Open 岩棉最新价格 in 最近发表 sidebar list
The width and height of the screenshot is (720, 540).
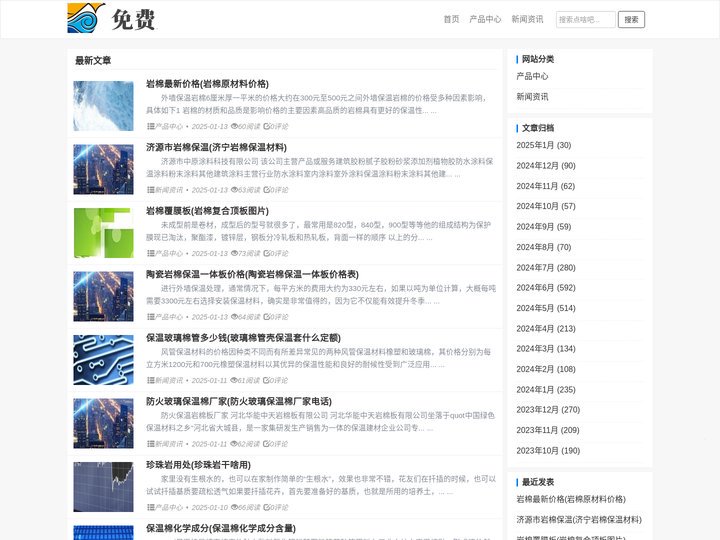click(x=571, y=499)
